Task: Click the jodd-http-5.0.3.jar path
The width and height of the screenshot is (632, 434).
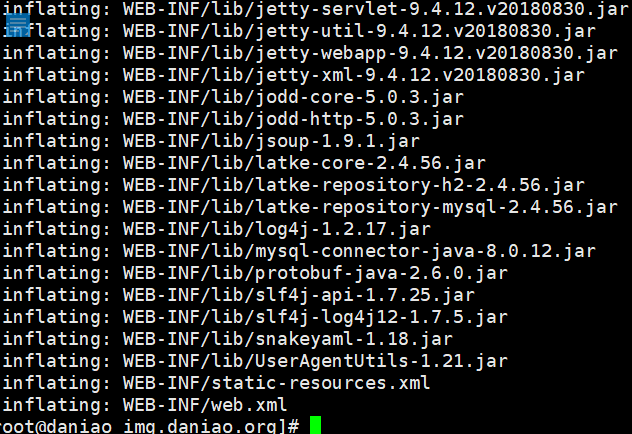Action: (x=293, y=119)
